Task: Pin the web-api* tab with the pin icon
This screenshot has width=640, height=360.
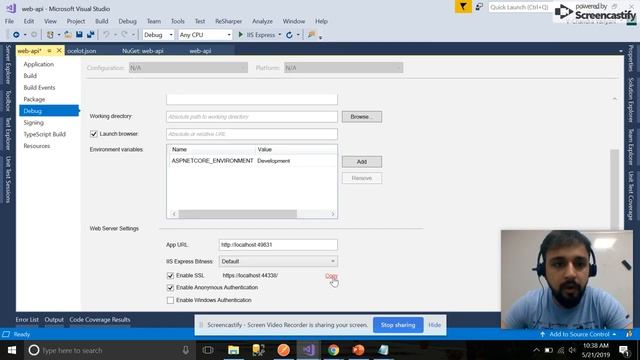Action: click(49, 51)
